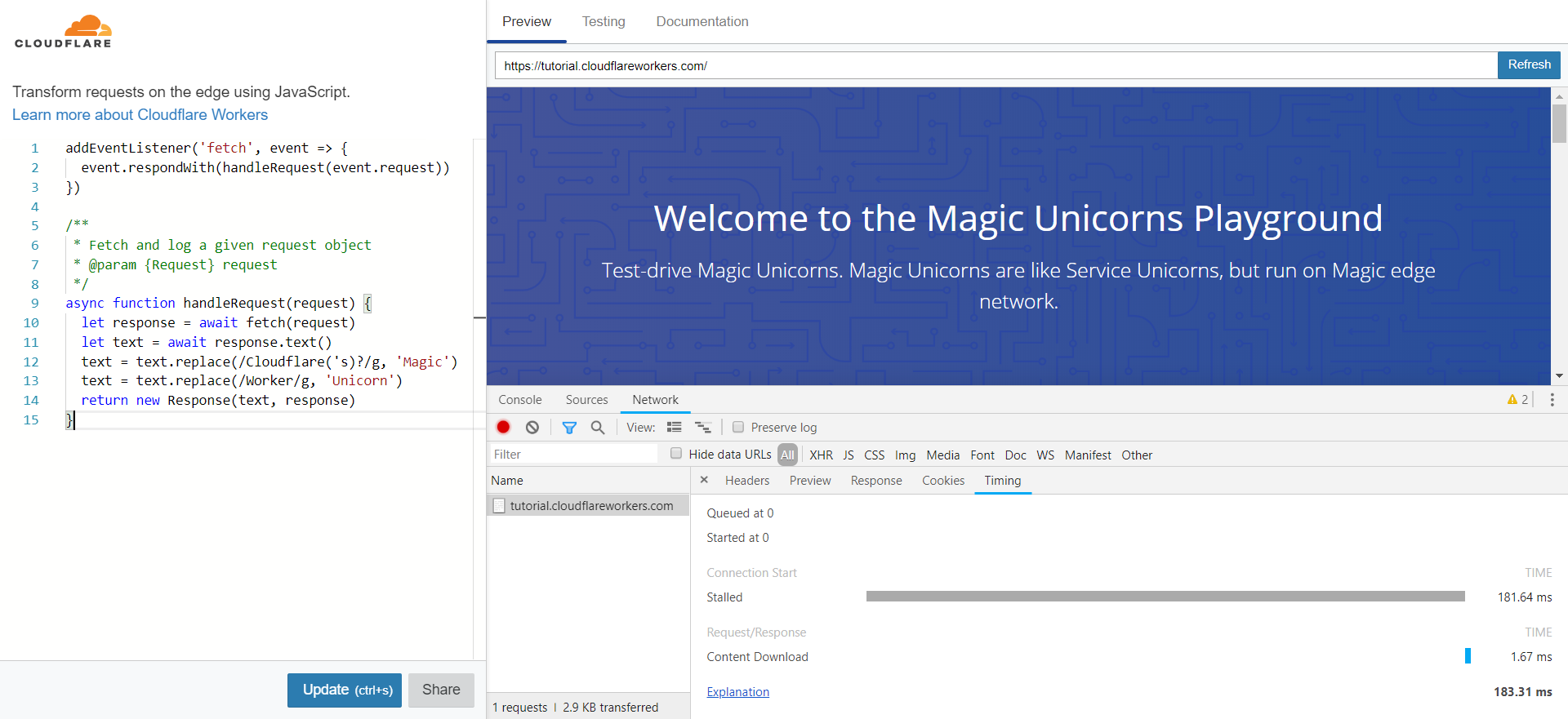This screenshot has width=1568, height=719.
Task: Click line number 9 in editor gutter
Action: coord(34,303)
